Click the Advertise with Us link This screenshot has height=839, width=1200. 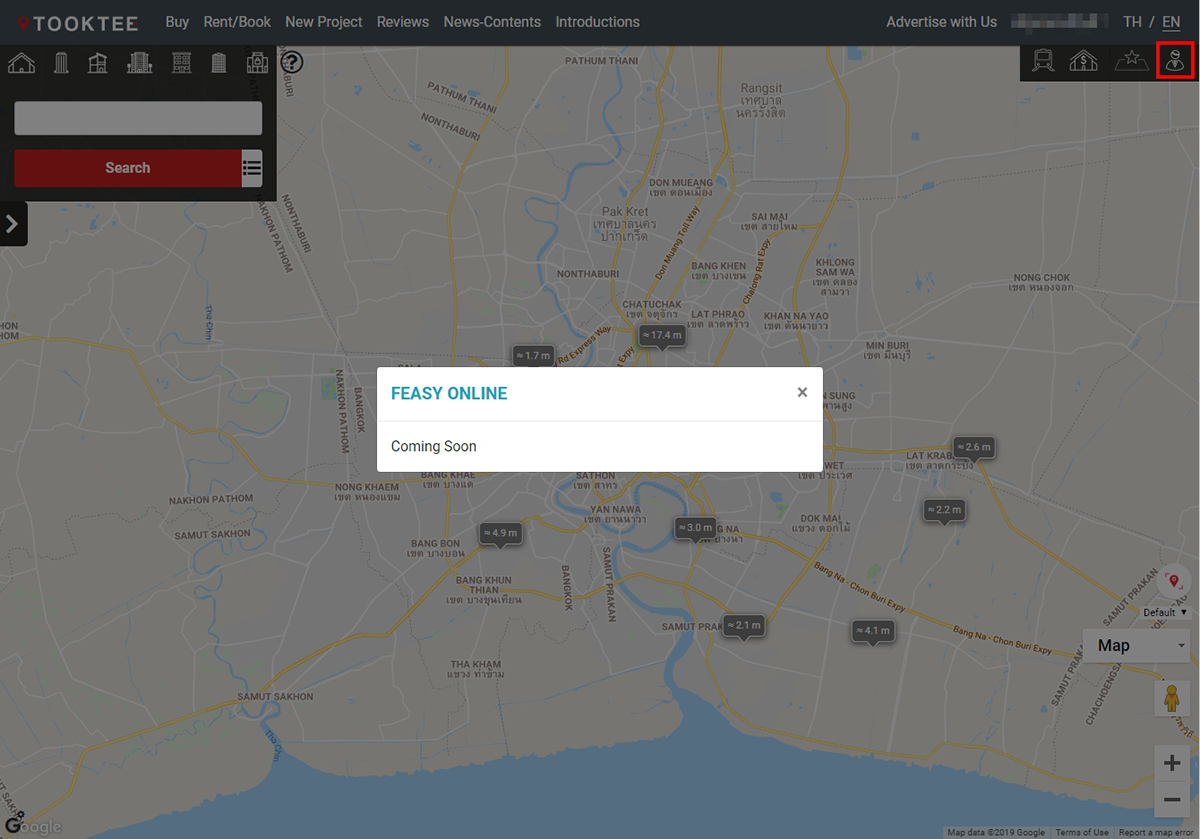click(941, 22)
